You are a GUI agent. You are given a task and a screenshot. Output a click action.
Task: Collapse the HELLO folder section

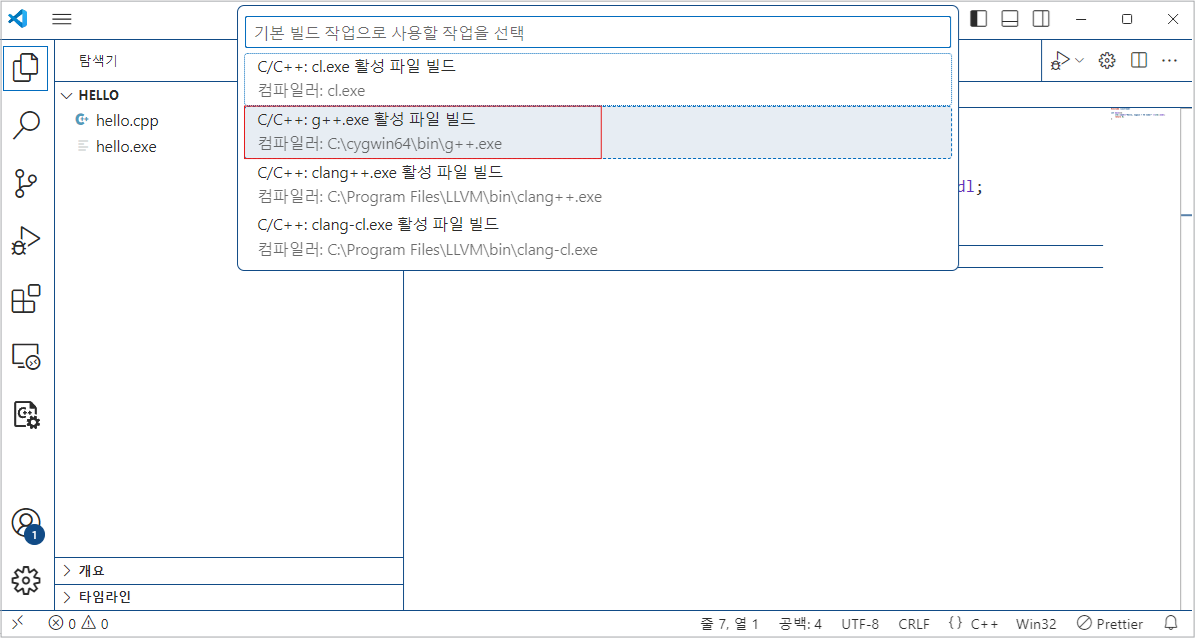click(x=229, y=95)
